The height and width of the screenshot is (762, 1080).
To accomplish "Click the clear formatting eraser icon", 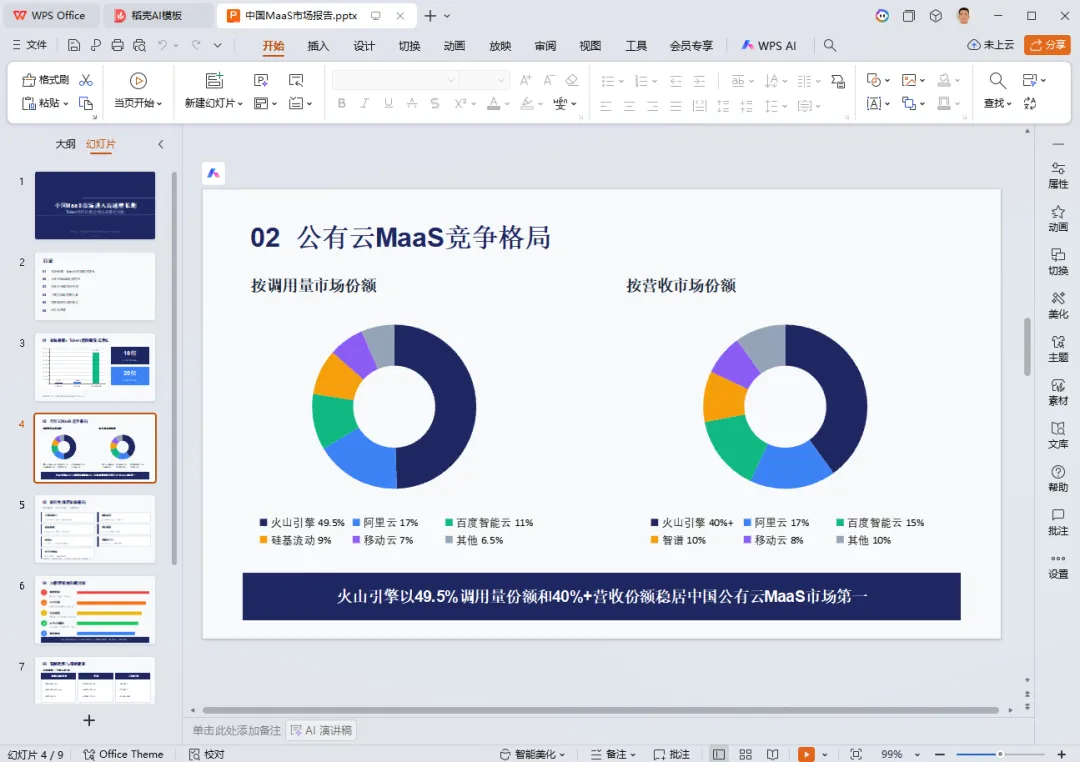I will pos(572,80).
